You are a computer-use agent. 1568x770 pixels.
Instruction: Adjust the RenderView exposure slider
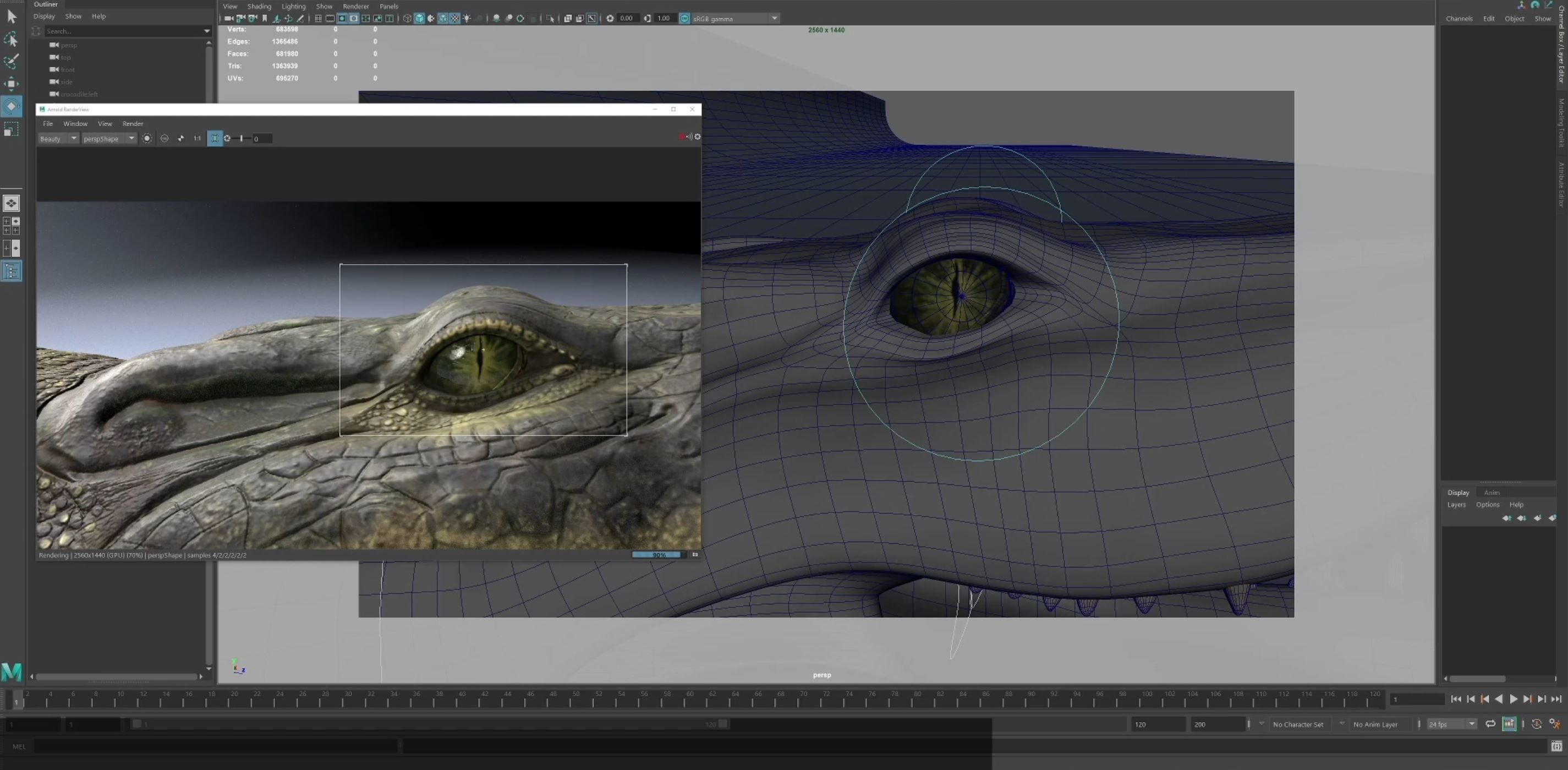click(x=242, y=139)
